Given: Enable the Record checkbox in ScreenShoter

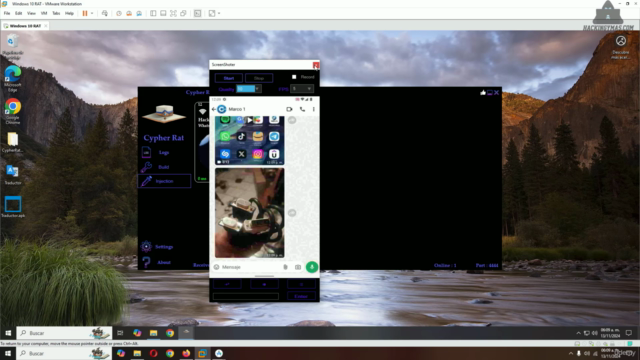Looking at the screenshot, I should tap(294, 77).
